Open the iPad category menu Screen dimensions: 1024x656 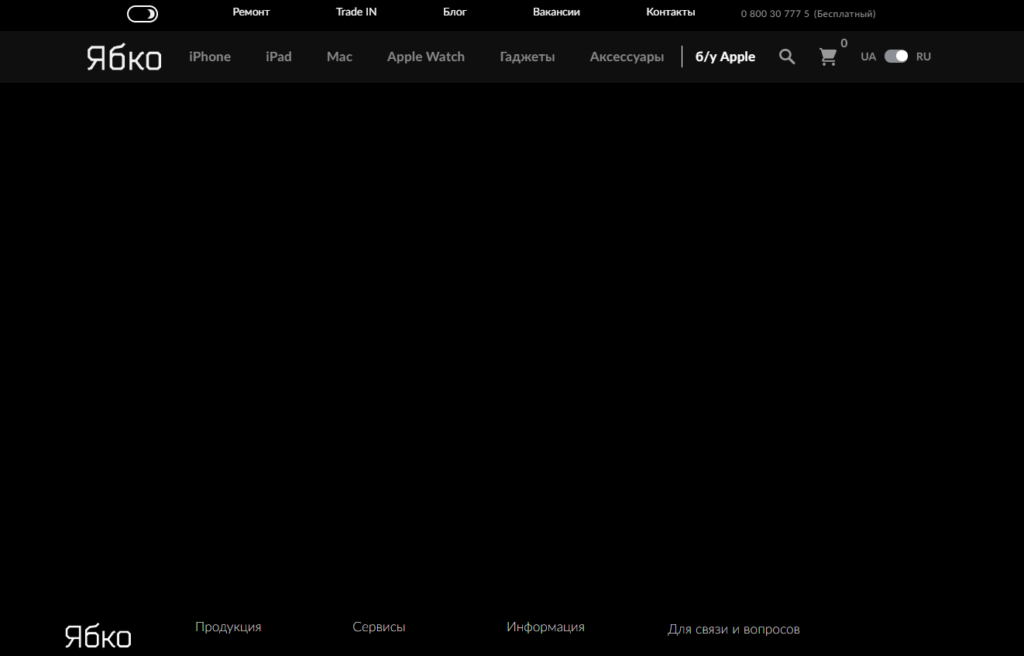tap(278, 57)
